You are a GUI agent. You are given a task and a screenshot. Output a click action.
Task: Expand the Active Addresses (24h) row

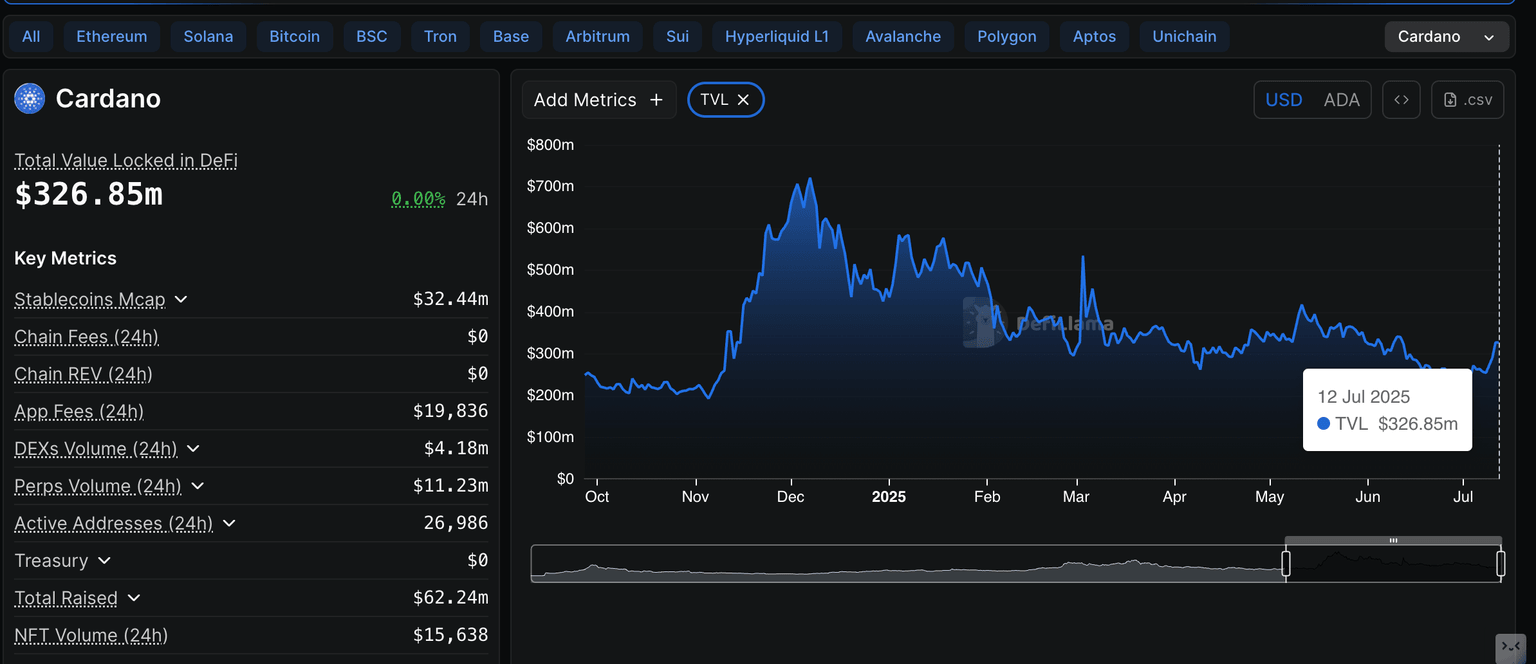[229, 524]
